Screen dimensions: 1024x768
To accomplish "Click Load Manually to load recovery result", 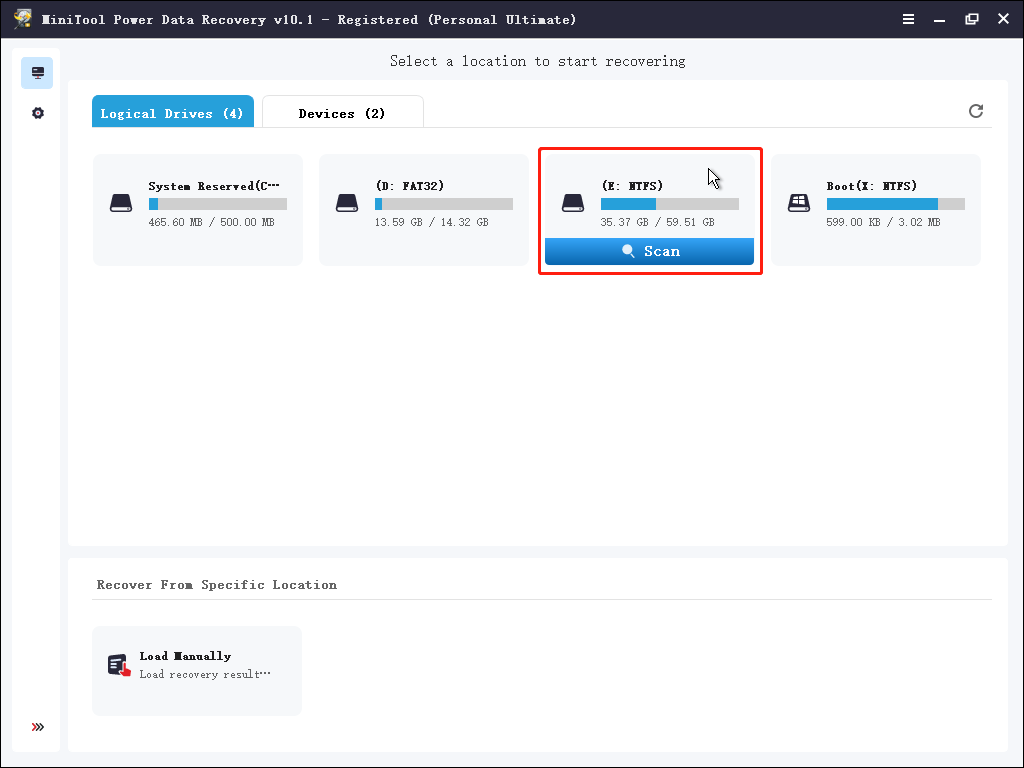I will pos(196,670).
